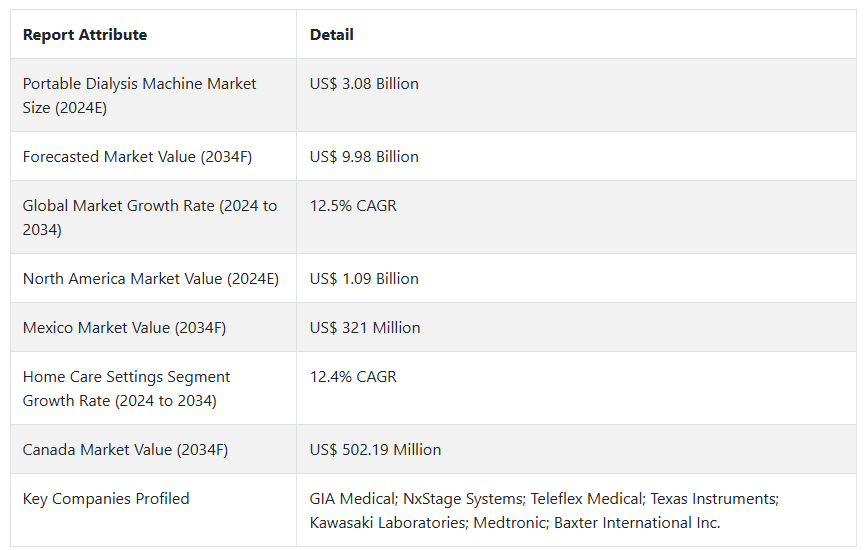Select the Mexico Market Value (2034F) cell
The height and width of the screenshot is (550, 867).
tap(122, 328)
